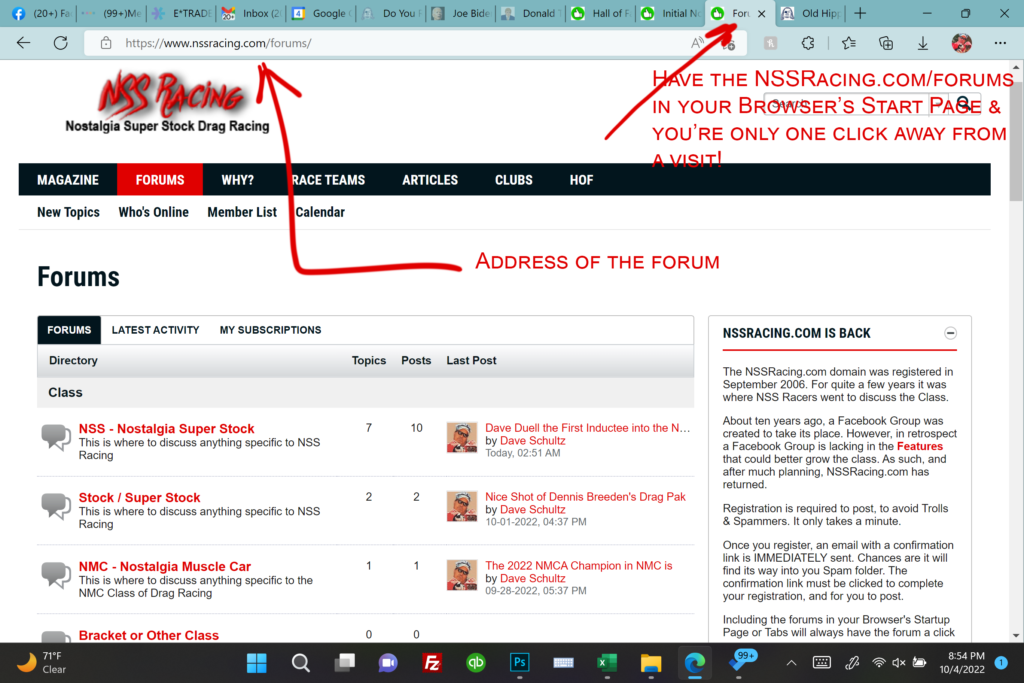Open Task View on the taskbar
1024x683 pixels.
coord(344,663)
